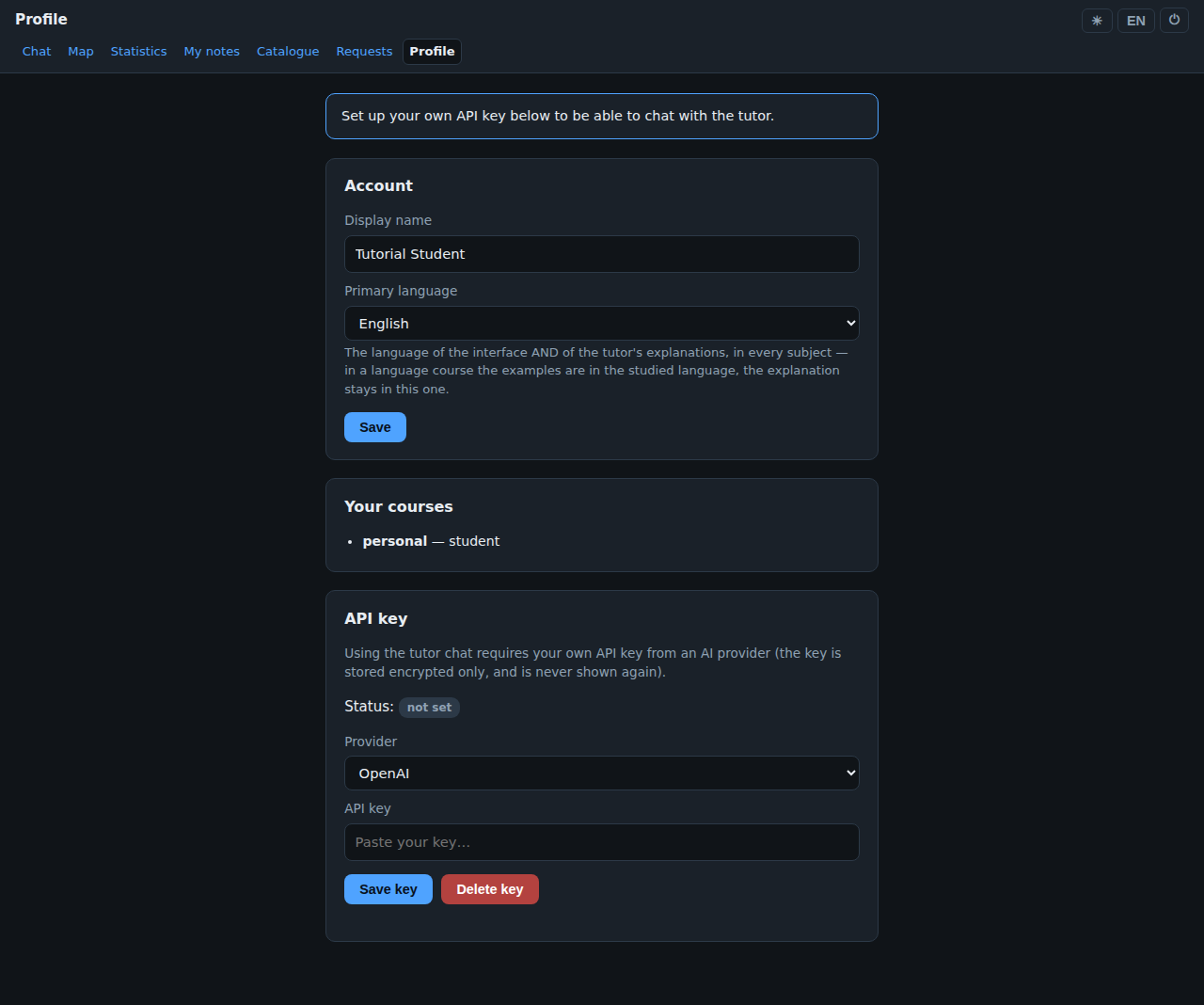The height and width of the screenshot is (1005, 1204).
Task: Expand the Provider dropdown showing OpenAI
Action: tap(602, 774)
